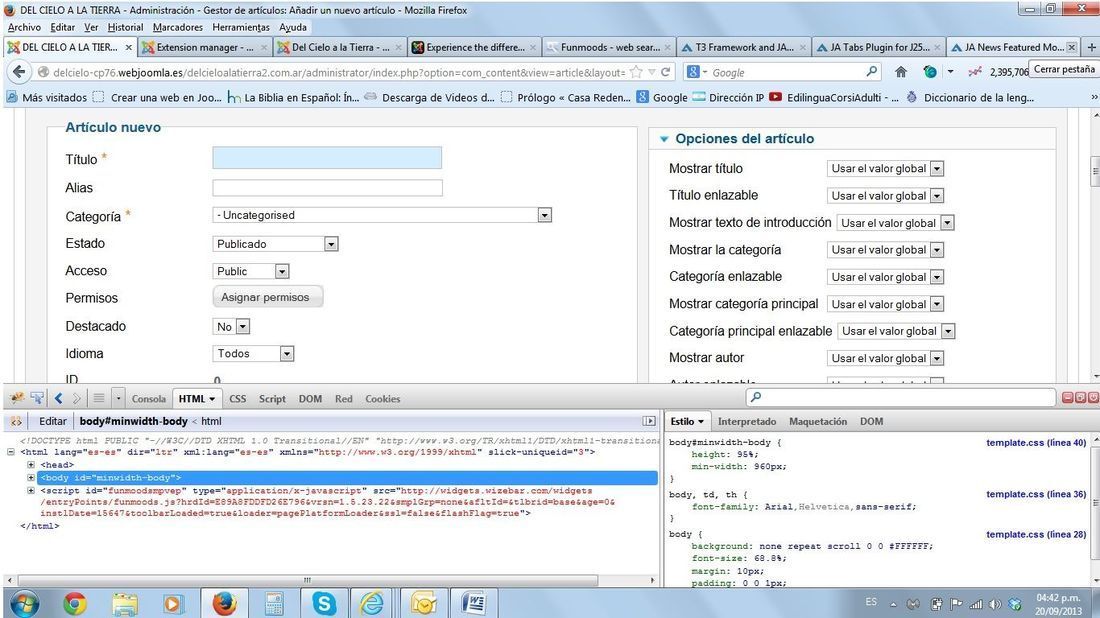Click Firebug HTML edit source icon
Image resolution: width=1100 pixels, height=618 pixels.
point(16,422)
